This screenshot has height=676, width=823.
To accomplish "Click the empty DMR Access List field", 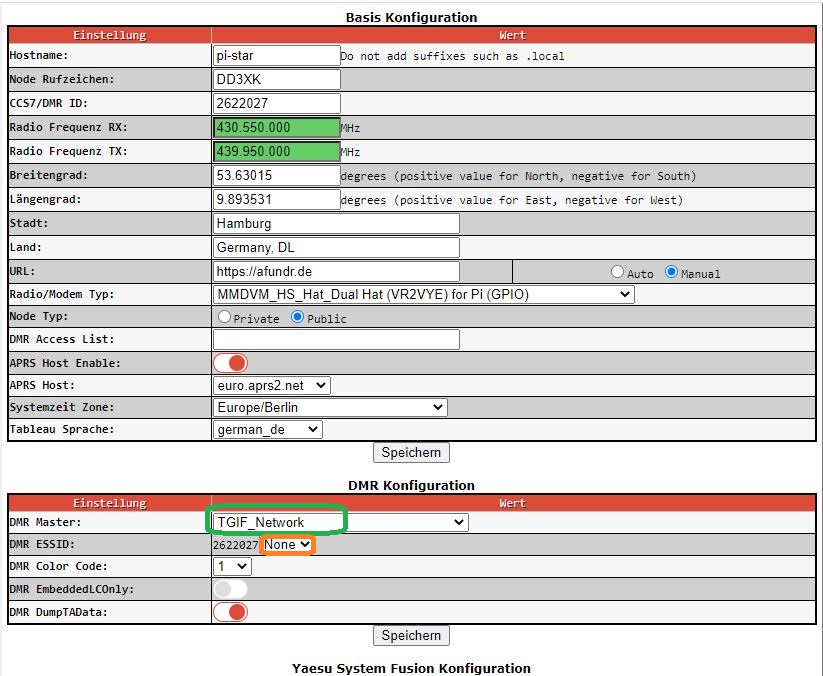I will click(336, 339).
